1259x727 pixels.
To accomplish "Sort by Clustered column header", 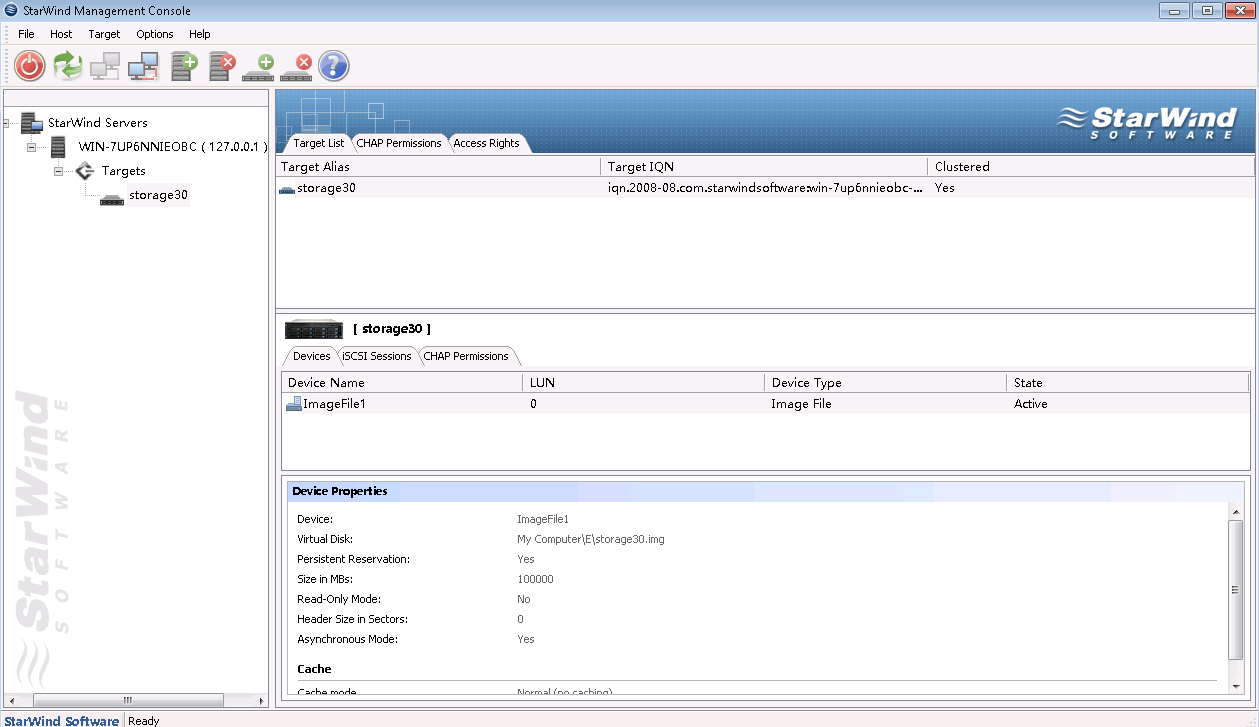I will (x=1090, y=167).
